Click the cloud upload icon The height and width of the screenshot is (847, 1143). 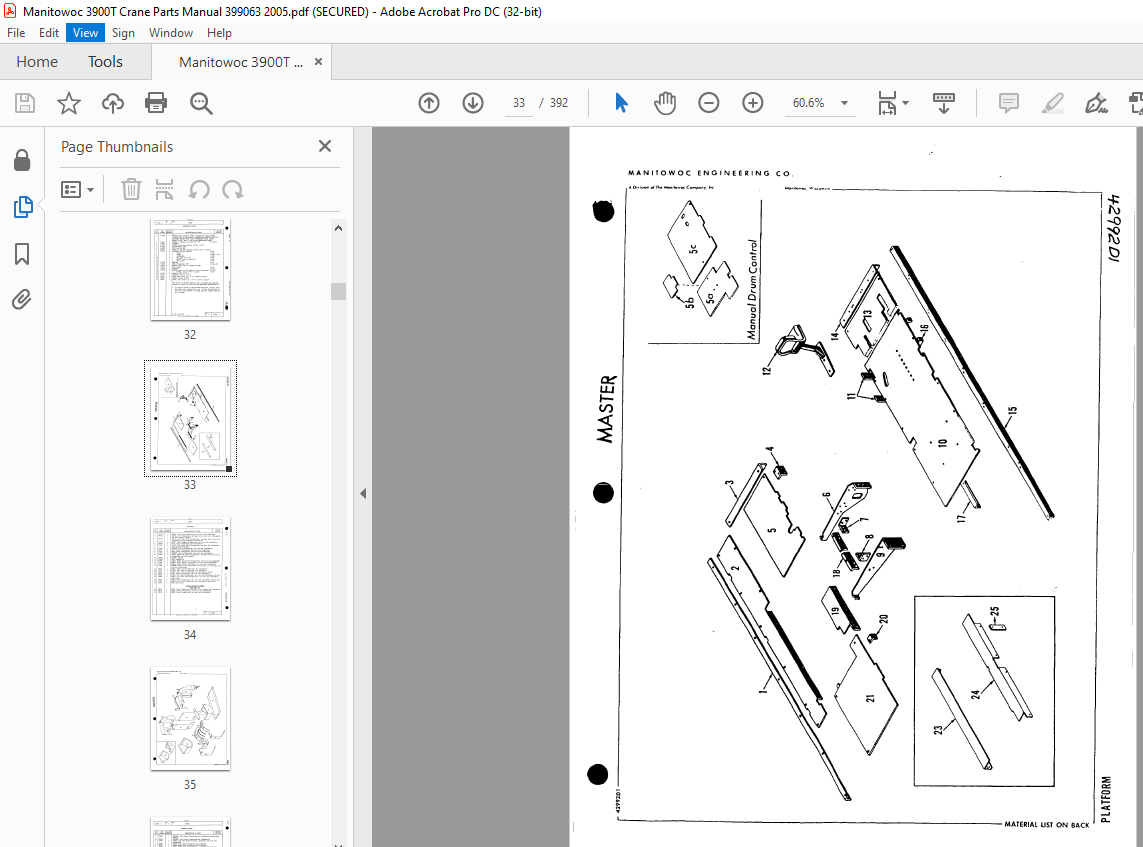coord(112,103)
